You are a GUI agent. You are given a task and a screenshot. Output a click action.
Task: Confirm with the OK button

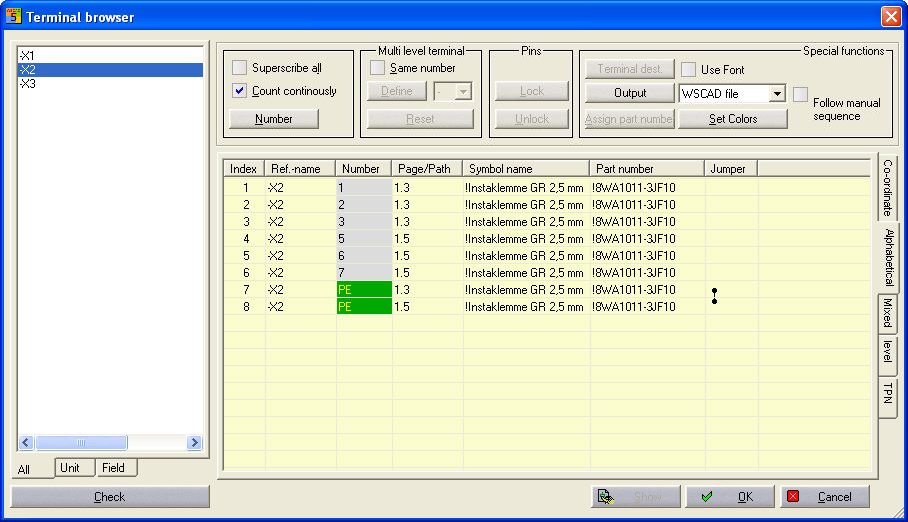[730, 497]
